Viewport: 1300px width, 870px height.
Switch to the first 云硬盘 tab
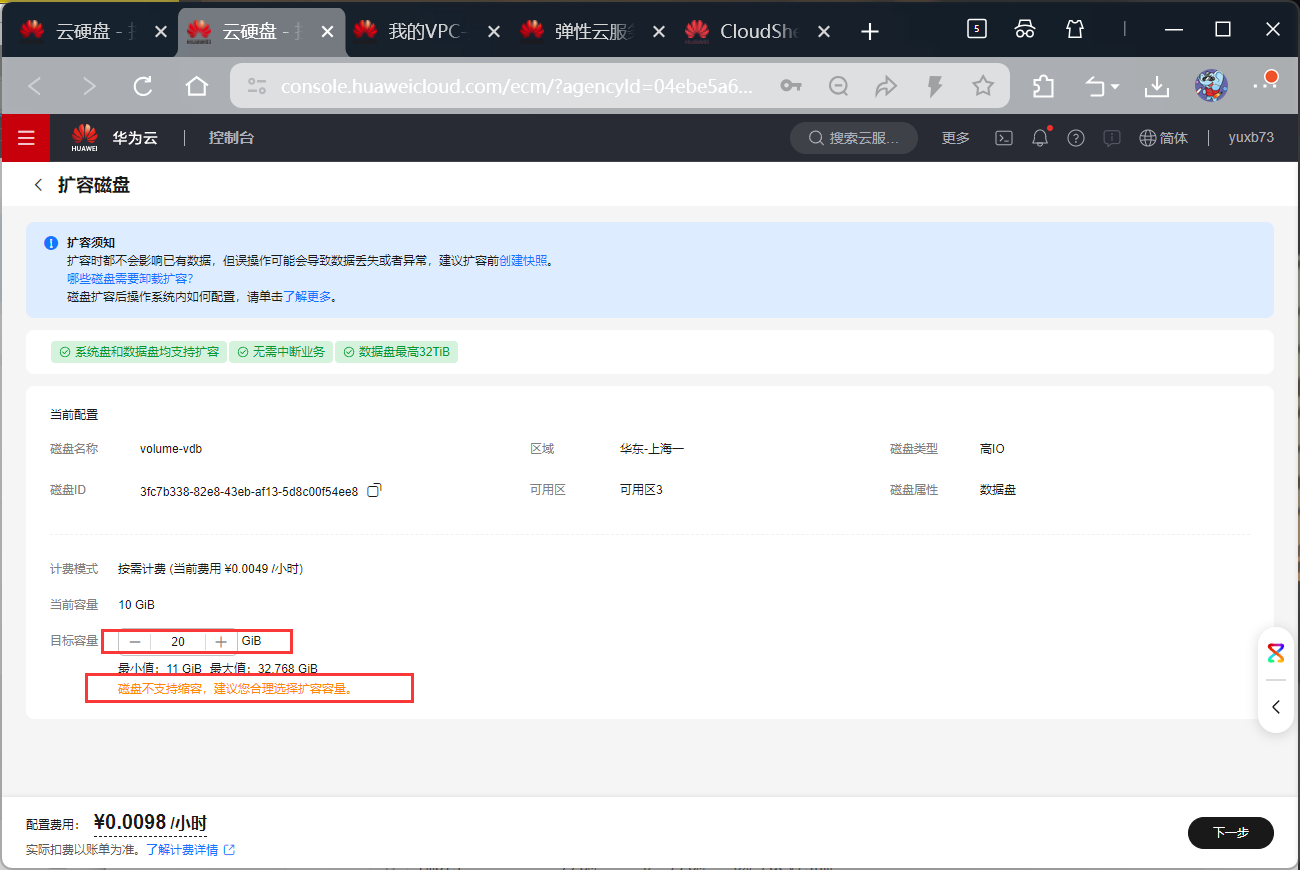tap(94, 31)
